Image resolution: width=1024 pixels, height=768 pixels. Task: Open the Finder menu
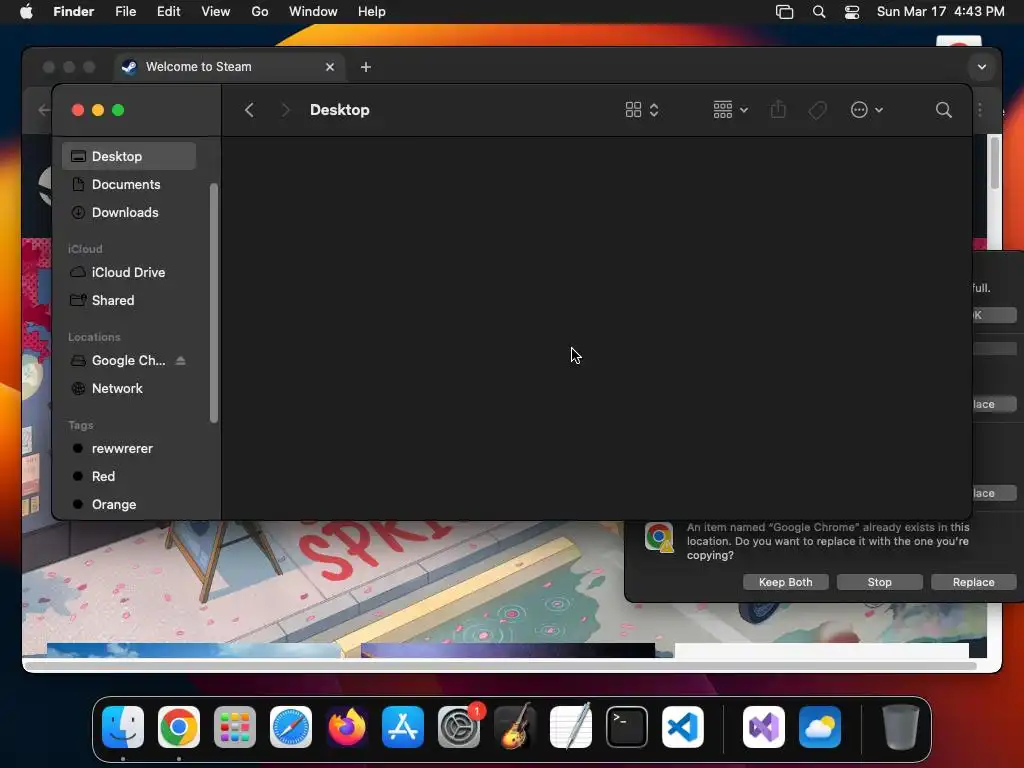74,12
